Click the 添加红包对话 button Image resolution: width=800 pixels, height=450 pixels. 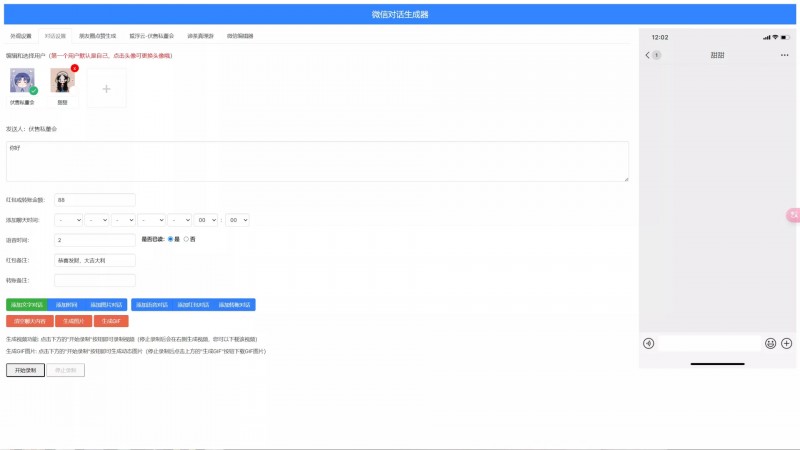tap(193, 305)
